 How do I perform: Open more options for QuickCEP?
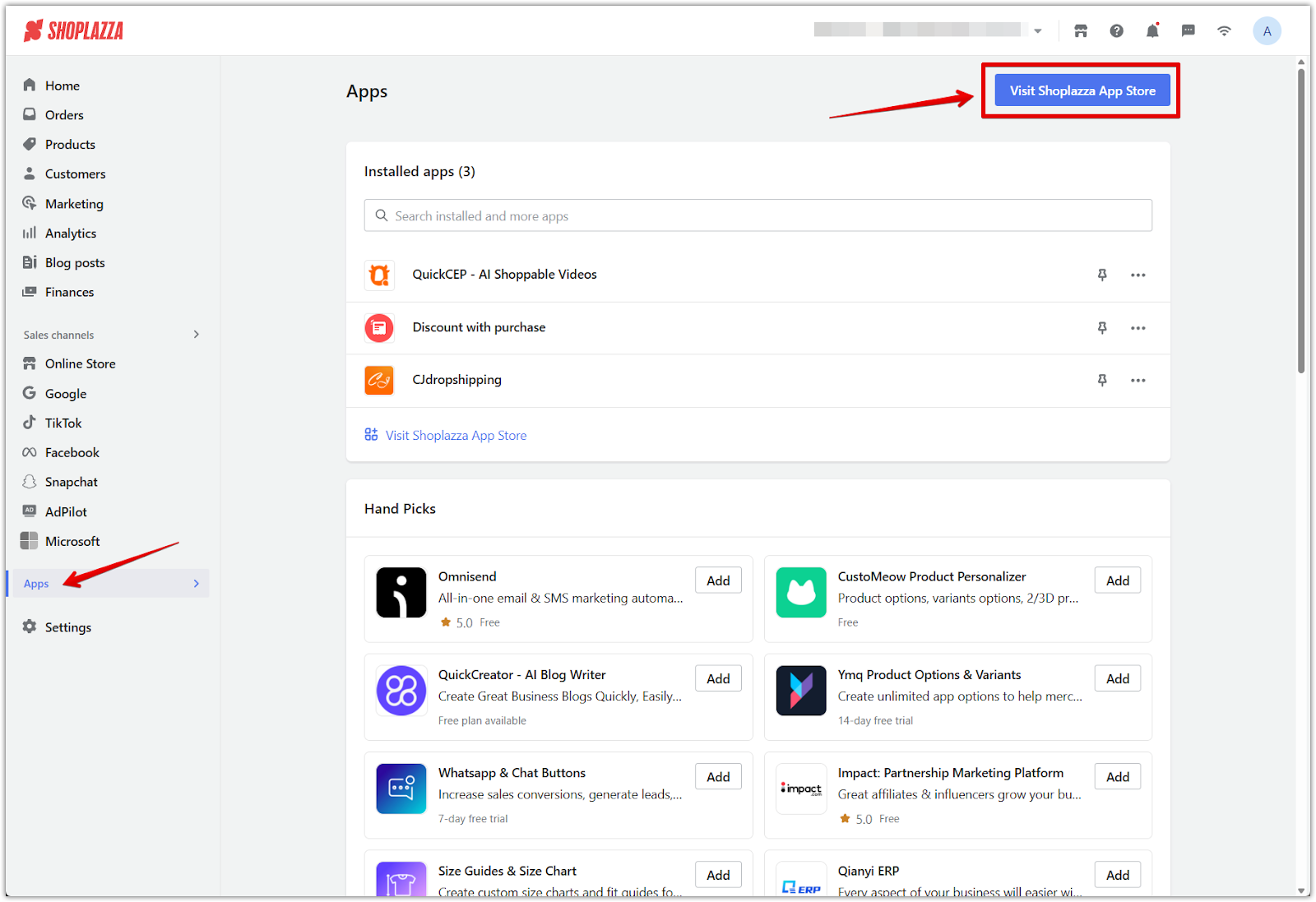pyautogui.click(x=1138, y=275)
